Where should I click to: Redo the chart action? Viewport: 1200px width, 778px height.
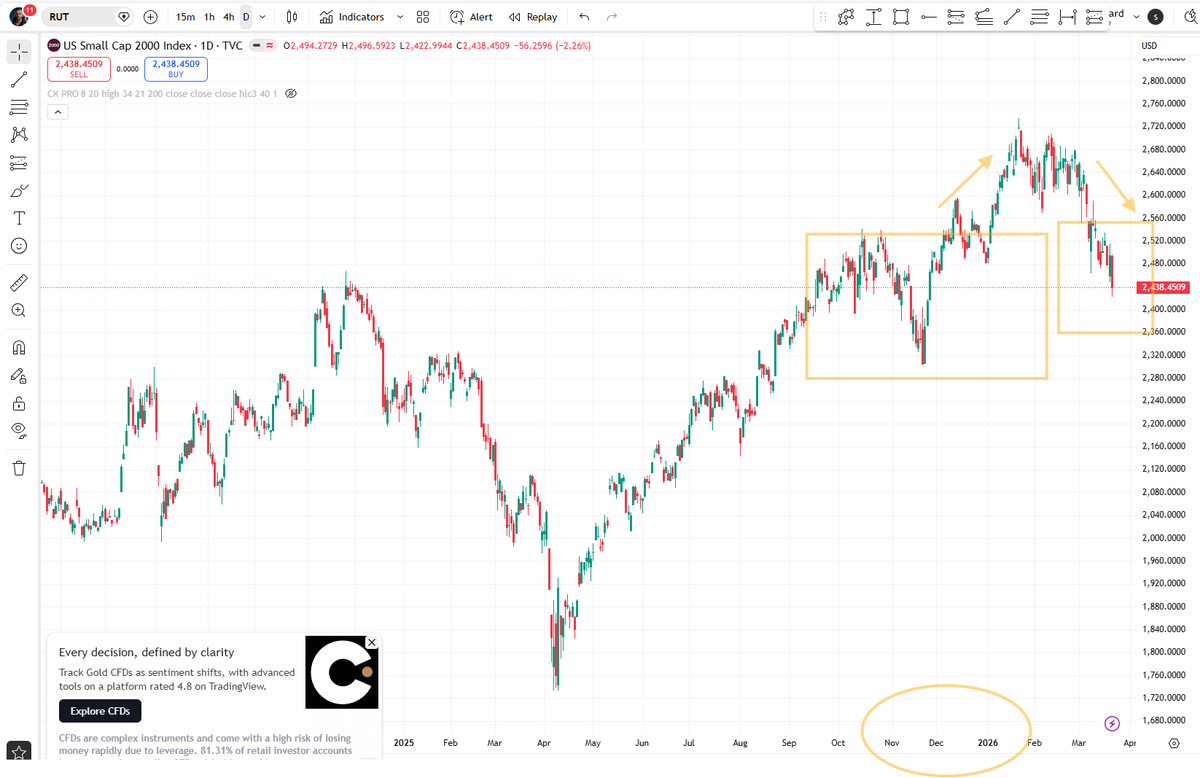click(x=612, y=17)
